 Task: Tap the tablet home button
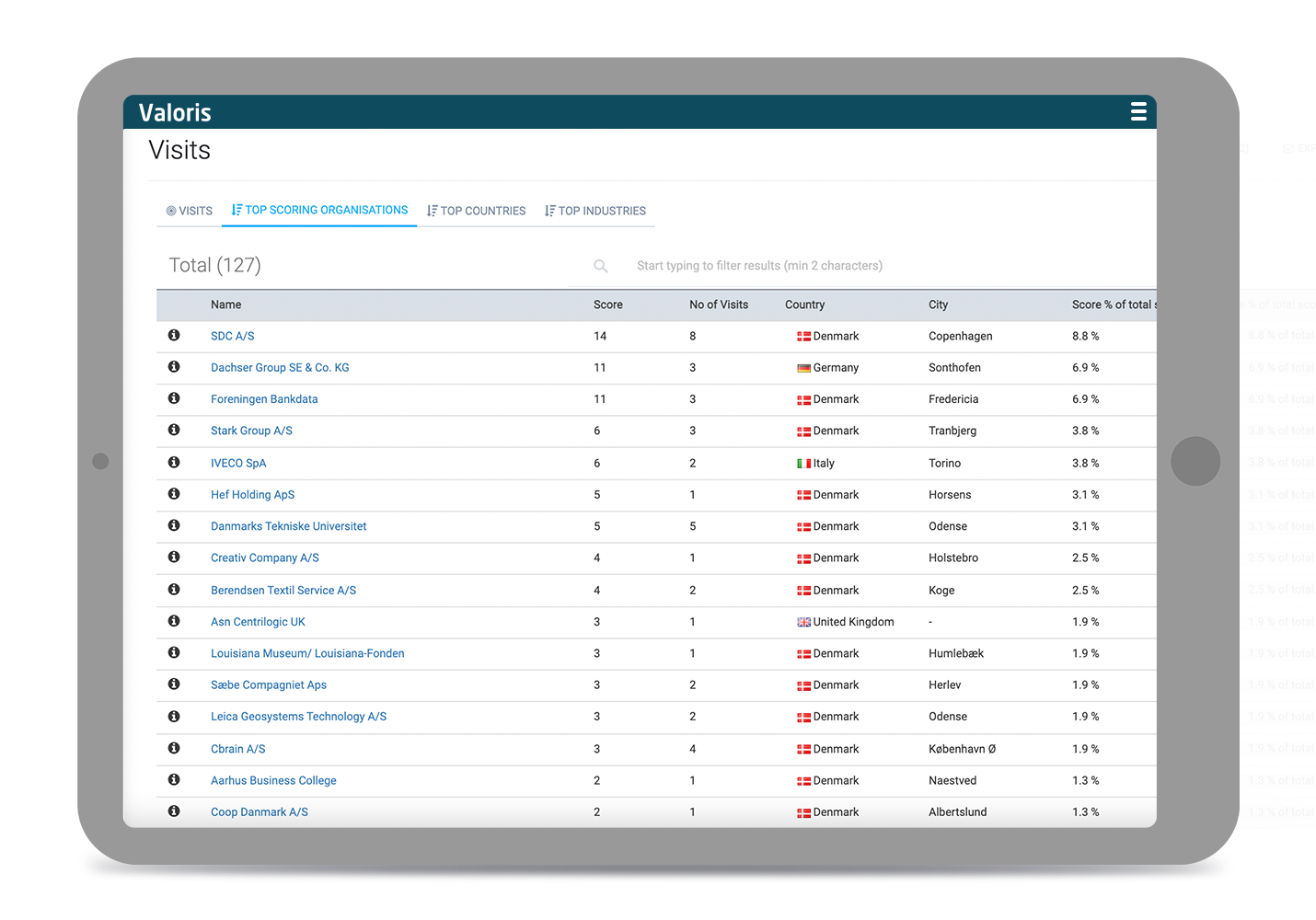1195,461
